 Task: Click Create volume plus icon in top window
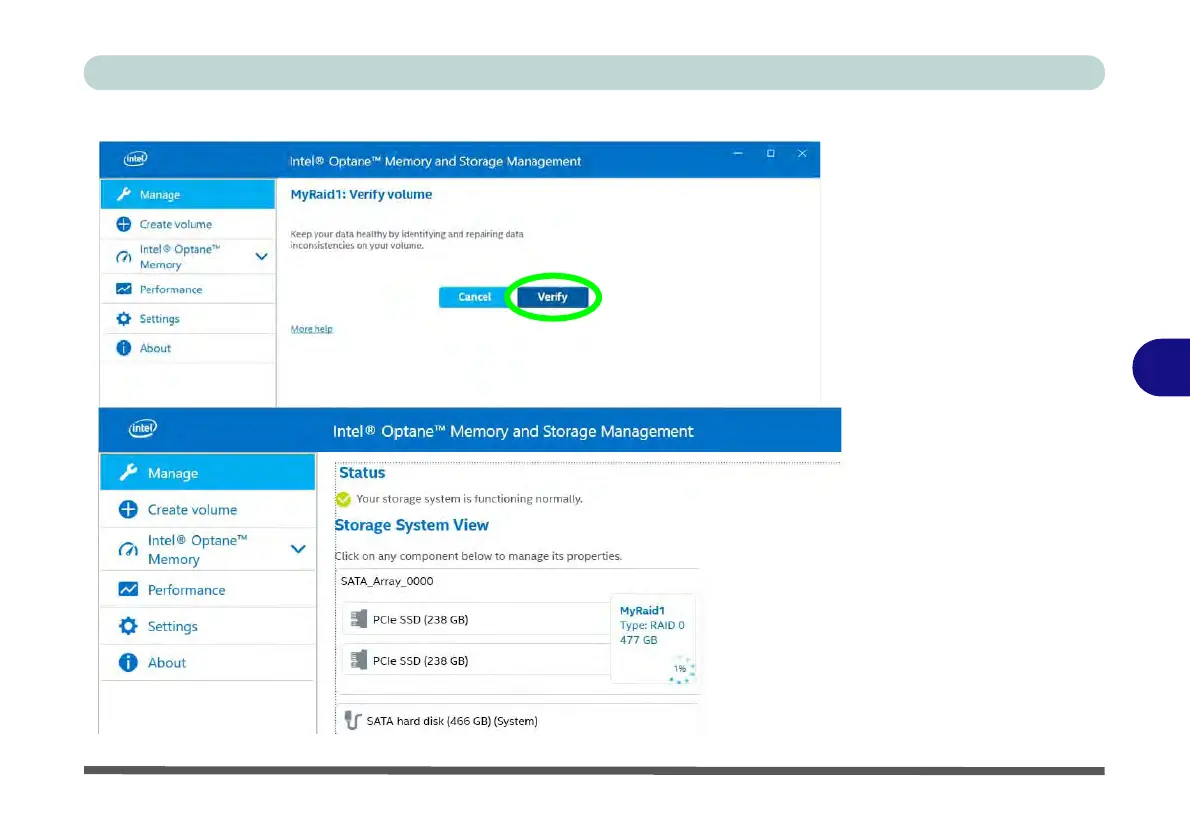point(124,224)
